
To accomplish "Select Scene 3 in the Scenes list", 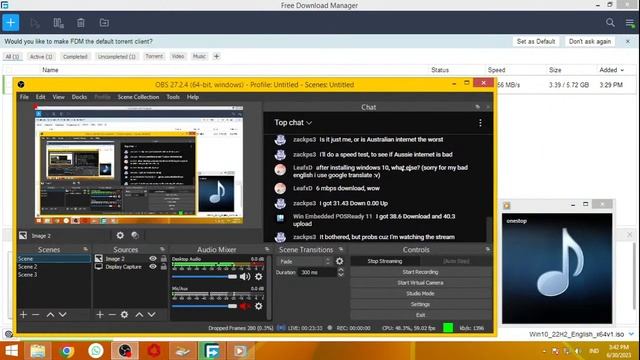I will pos(53,275).
